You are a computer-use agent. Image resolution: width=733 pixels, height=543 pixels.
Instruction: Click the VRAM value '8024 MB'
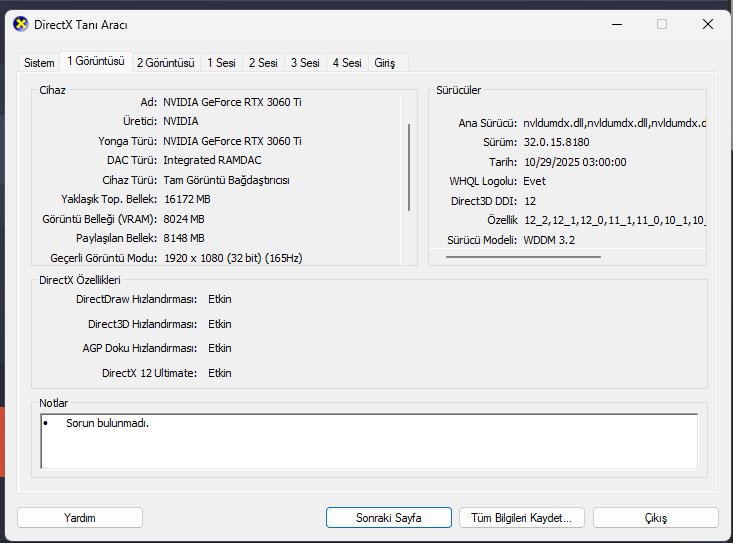184,219
